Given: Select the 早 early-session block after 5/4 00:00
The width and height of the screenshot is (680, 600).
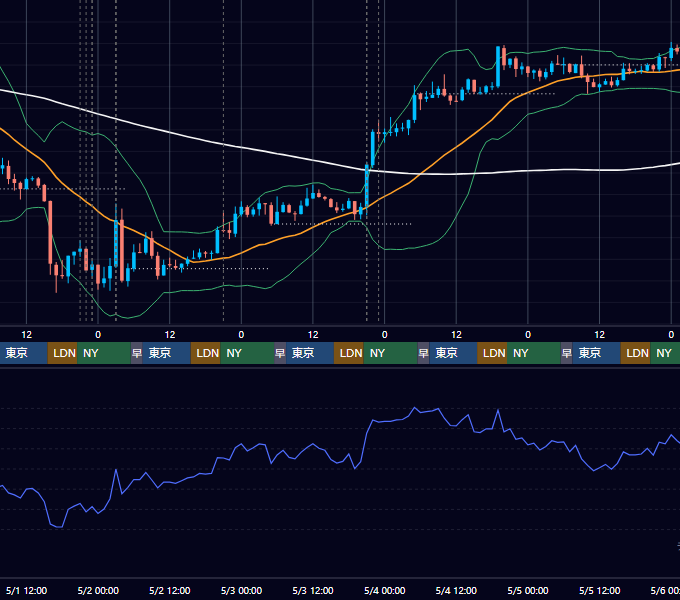Looking at the screenshot, I should point(423,353).
